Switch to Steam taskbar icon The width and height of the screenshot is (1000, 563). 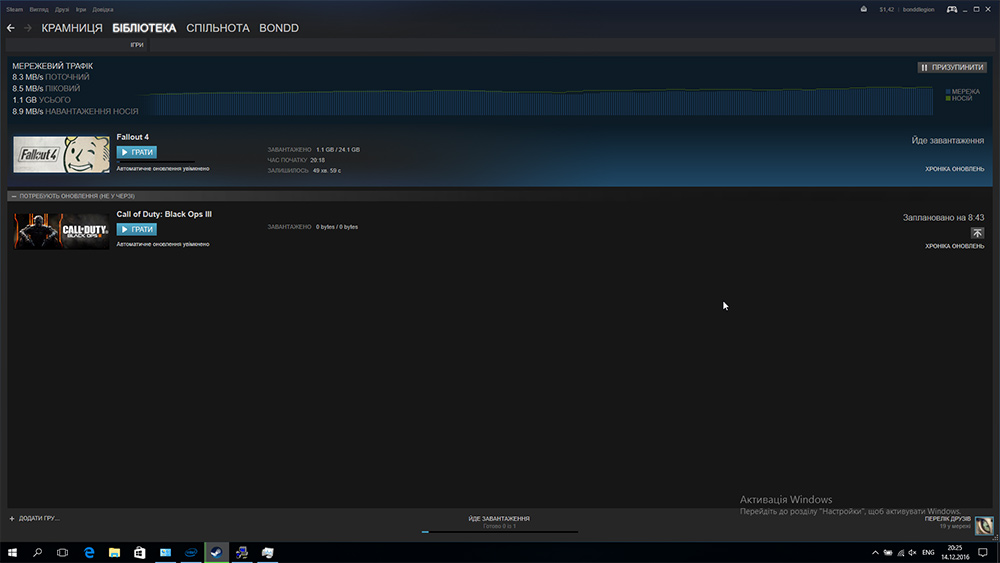click(x=216, y=552)
